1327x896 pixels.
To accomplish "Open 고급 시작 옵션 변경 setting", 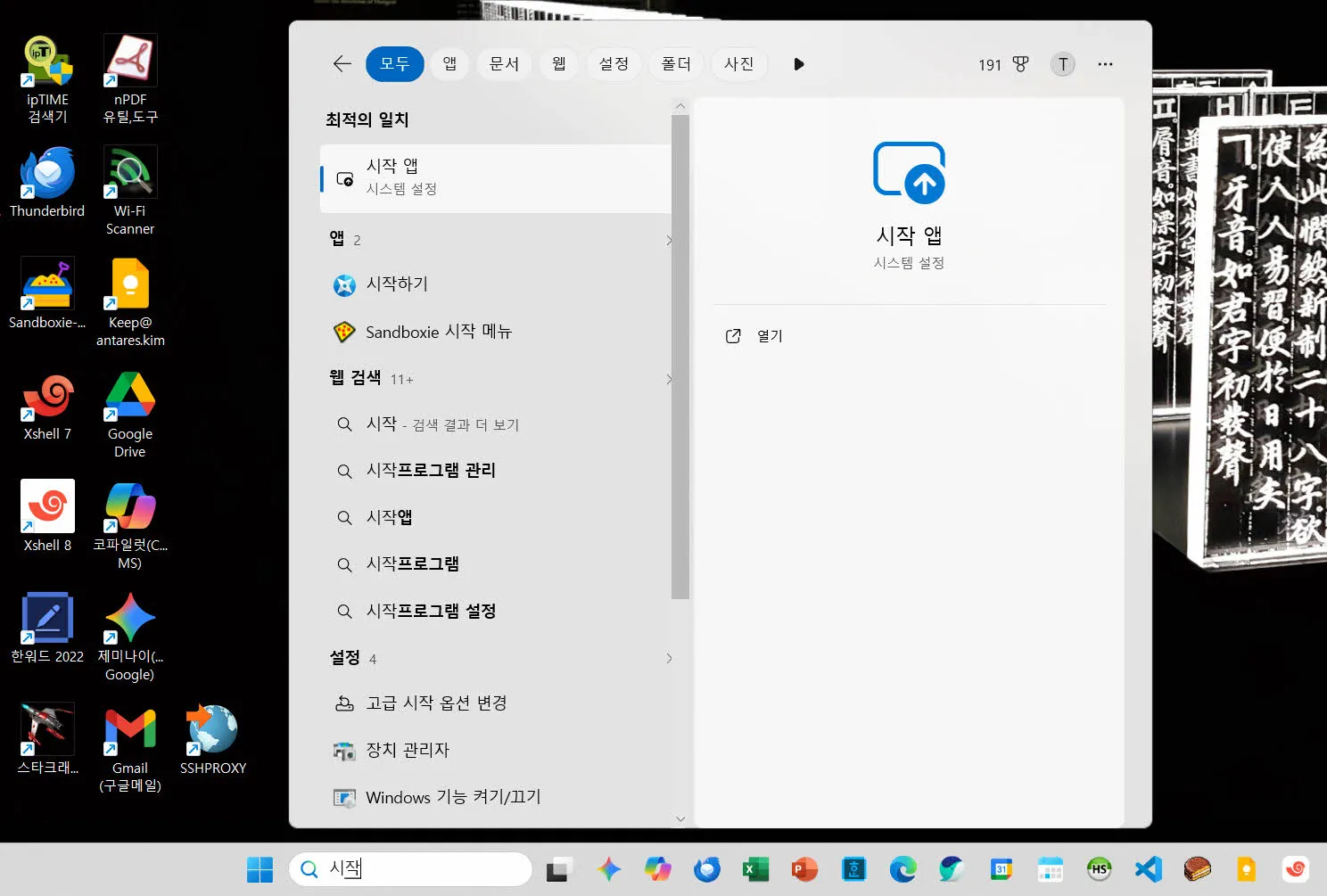I will [495, 703].
